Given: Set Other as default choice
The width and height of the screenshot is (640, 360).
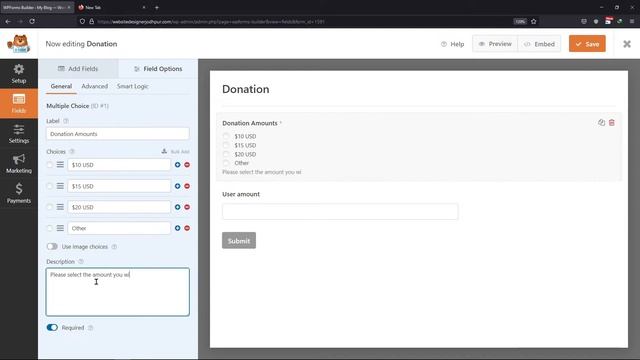Looking at the screenshot, I should pyautogui.click(x=50, y=228).
